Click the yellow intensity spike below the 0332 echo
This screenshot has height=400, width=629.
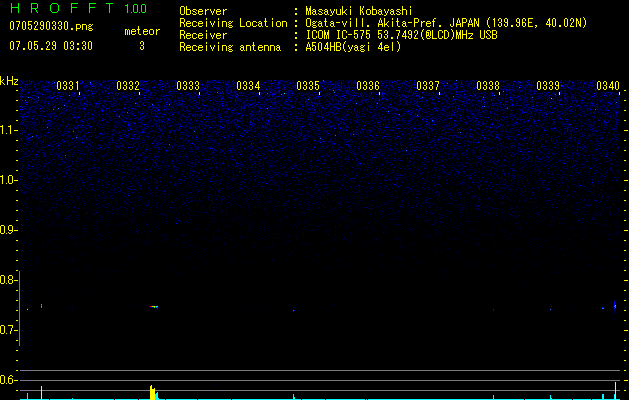(152, 392)
